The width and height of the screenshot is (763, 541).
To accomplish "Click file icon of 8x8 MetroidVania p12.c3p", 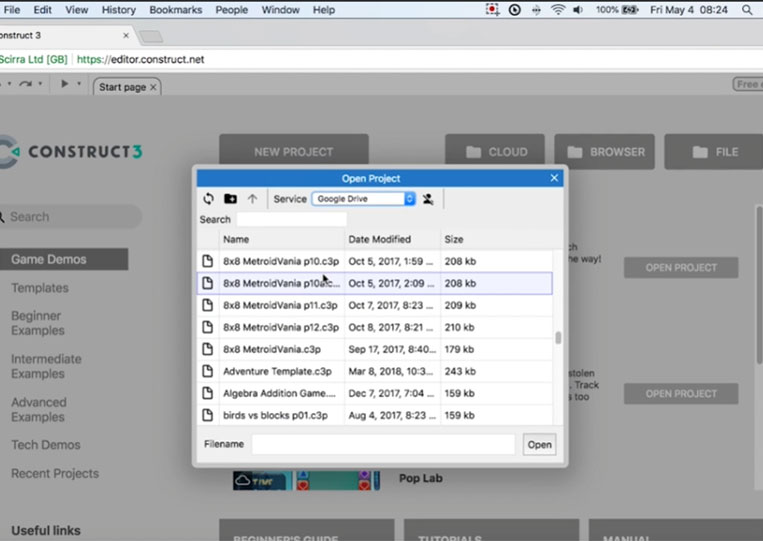I will point(208,327).
